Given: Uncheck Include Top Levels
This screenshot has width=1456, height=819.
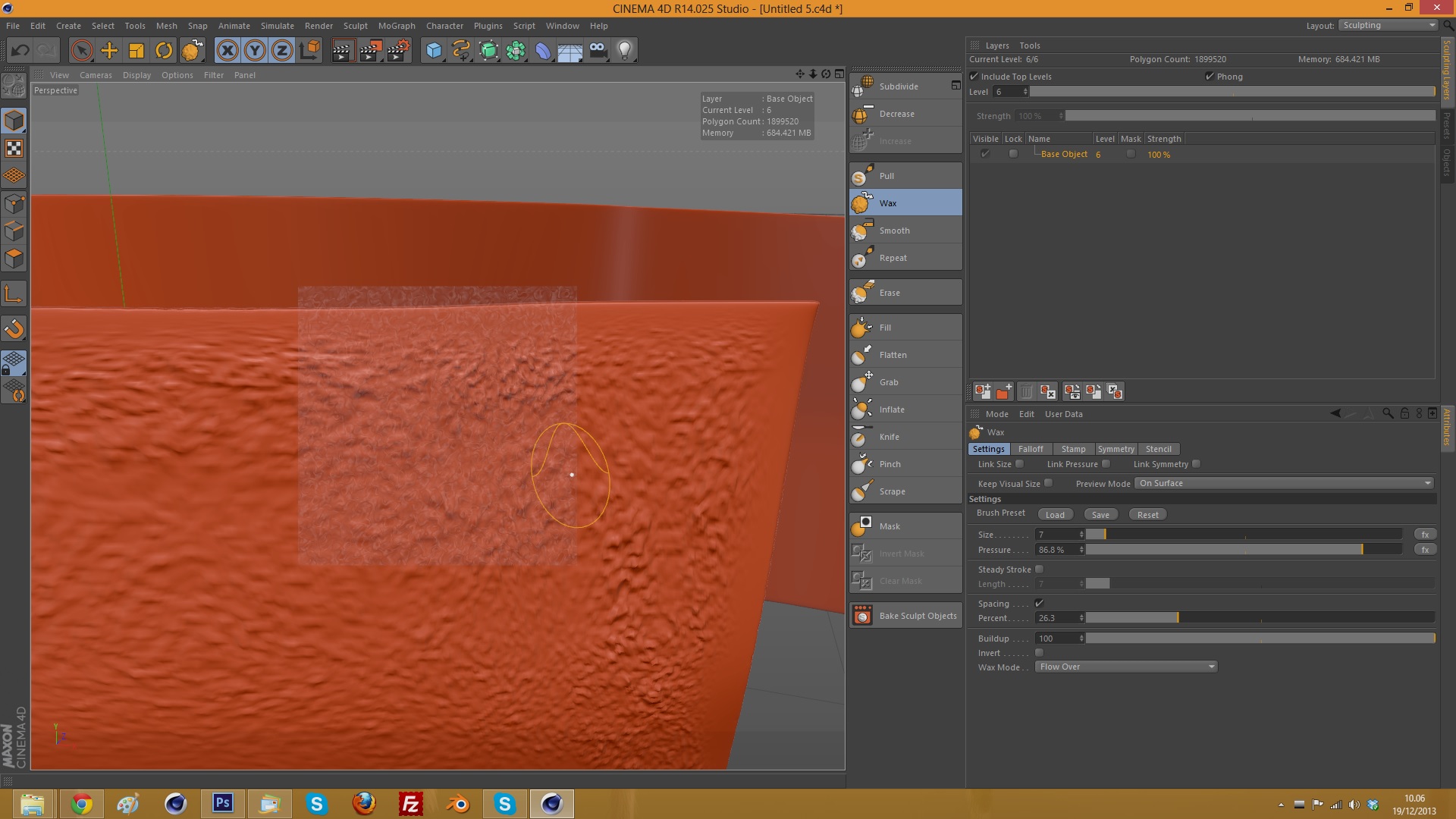Looking at the screenshot, I should tap(974, 77).
